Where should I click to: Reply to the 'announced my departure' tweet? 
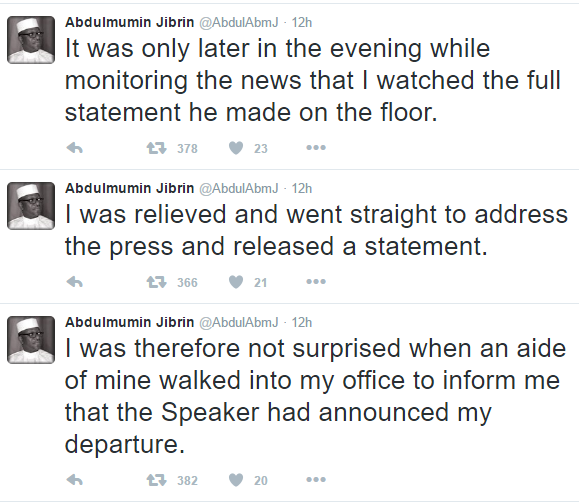(x=75, y=480)
